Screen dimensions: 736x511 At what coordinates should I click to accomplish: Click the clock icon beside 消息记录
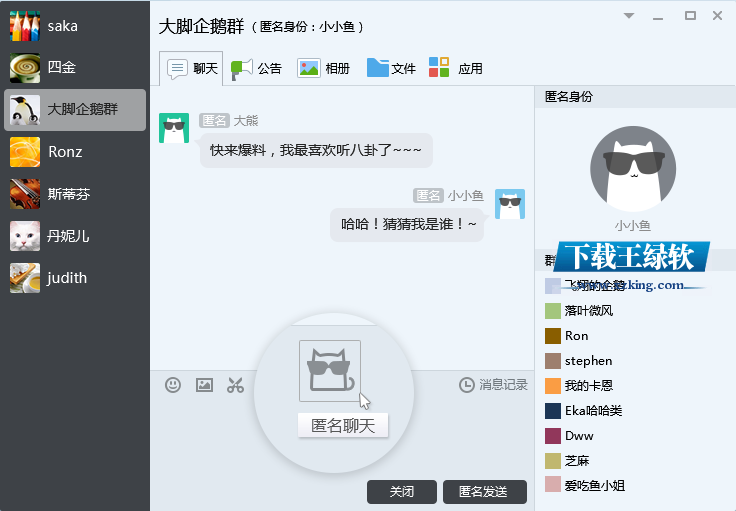[467, 385]
